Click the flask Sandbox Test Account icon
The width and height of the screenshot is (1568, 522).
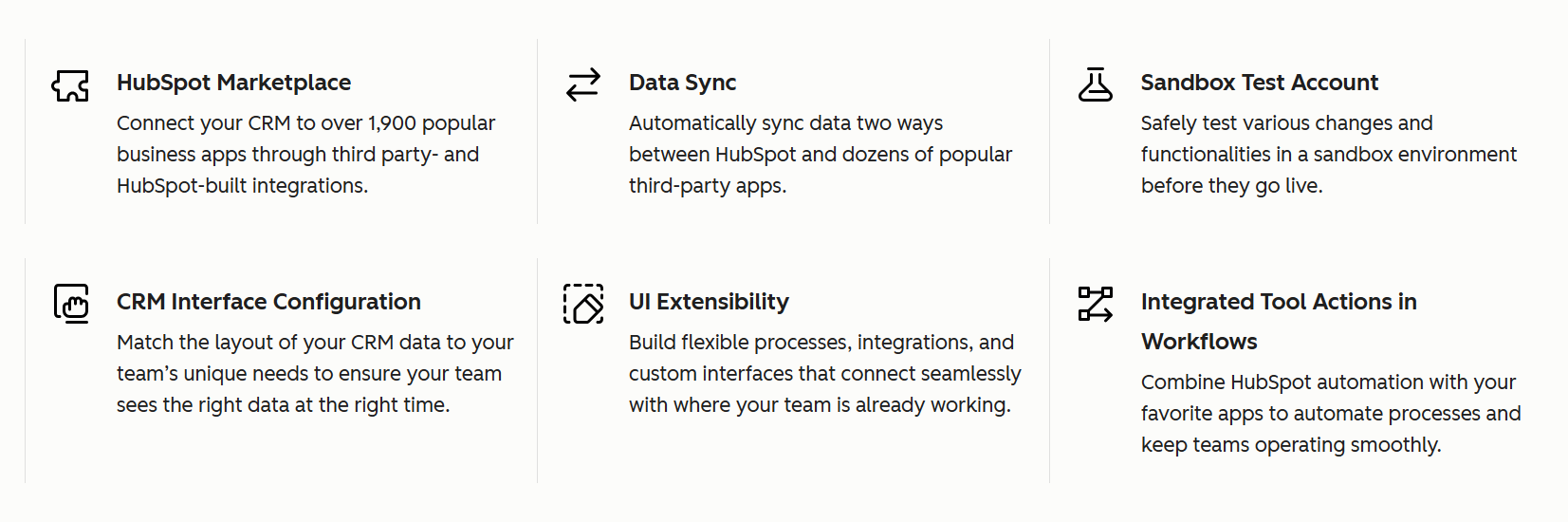(x=1095, y=84)
